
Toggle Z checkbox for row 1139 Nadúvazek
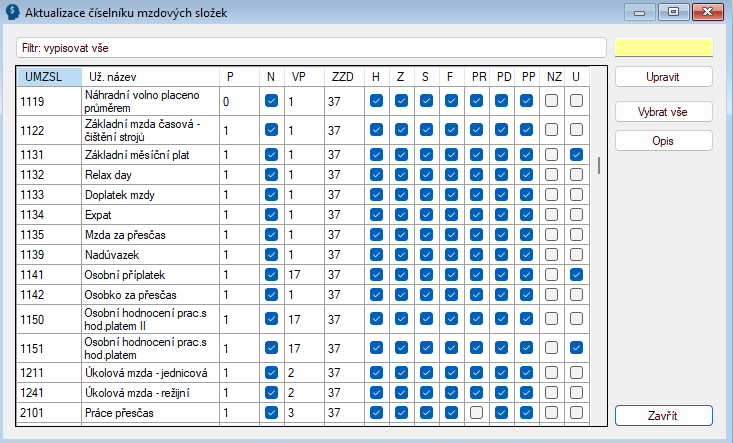(402, 255)
